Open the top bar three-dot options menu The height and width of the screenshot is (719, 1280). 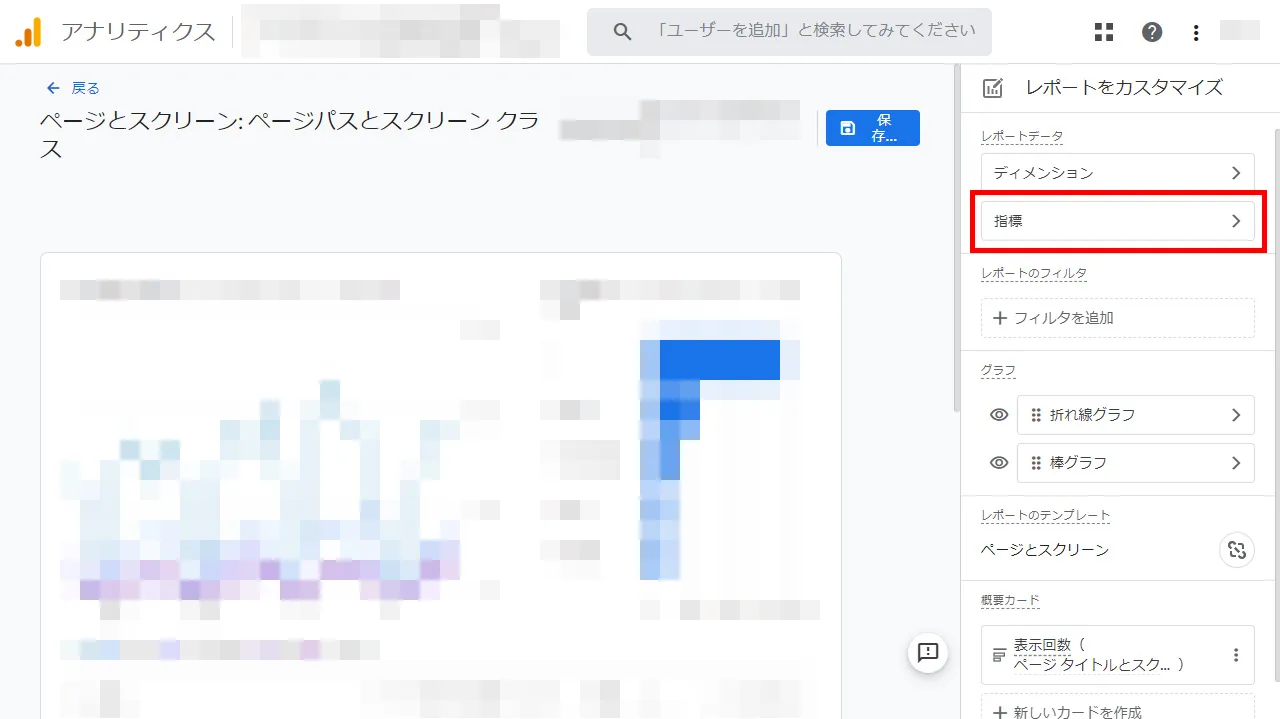click(x=1195, y=31)
